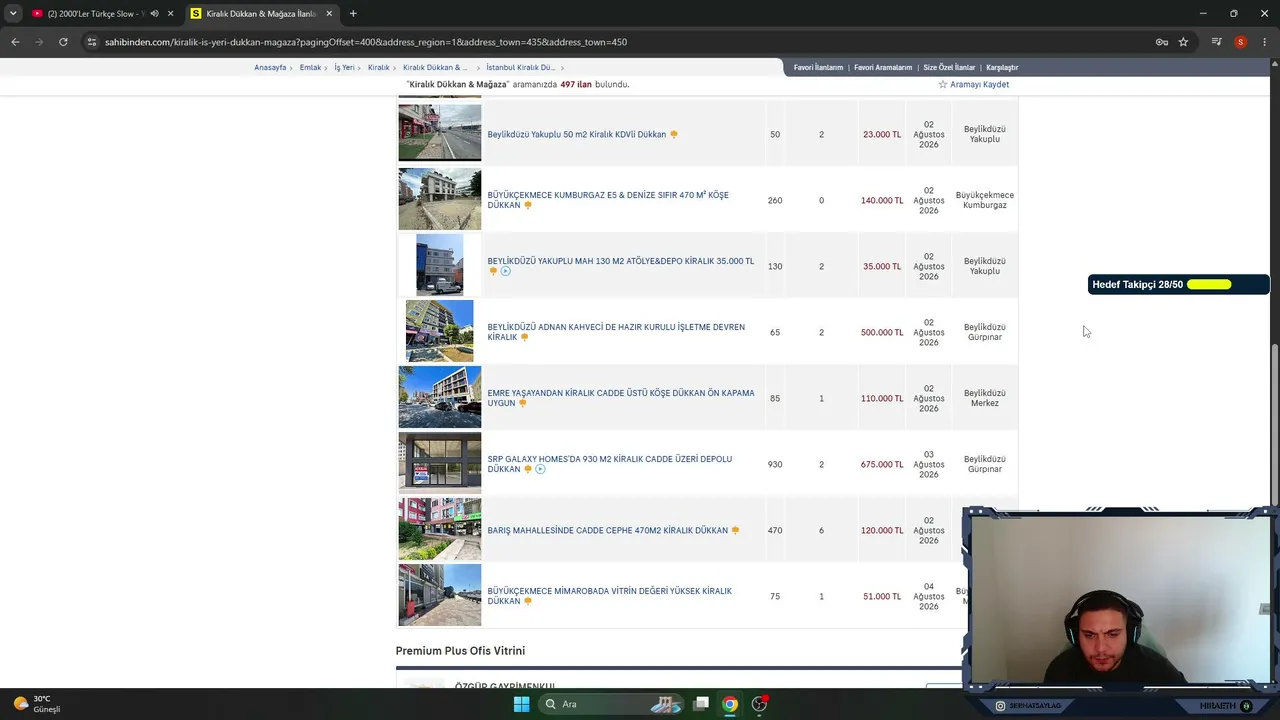Open the Yakuplu Mah 130 M2 atölye&depo listing
Screen dimensions: 1280x720
click(x=621, y=261)
